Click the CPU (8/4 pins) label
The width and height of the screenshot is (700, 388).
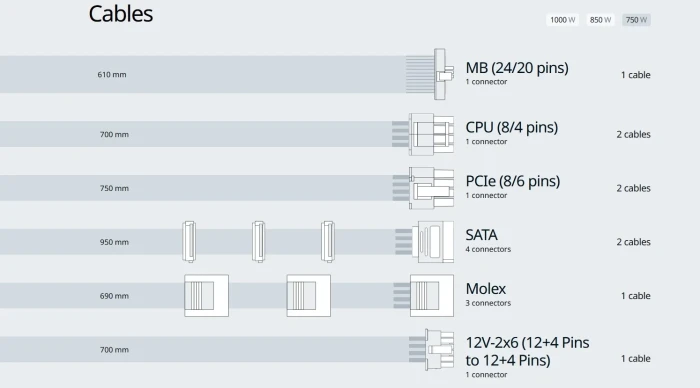click(x=512, y=127)
